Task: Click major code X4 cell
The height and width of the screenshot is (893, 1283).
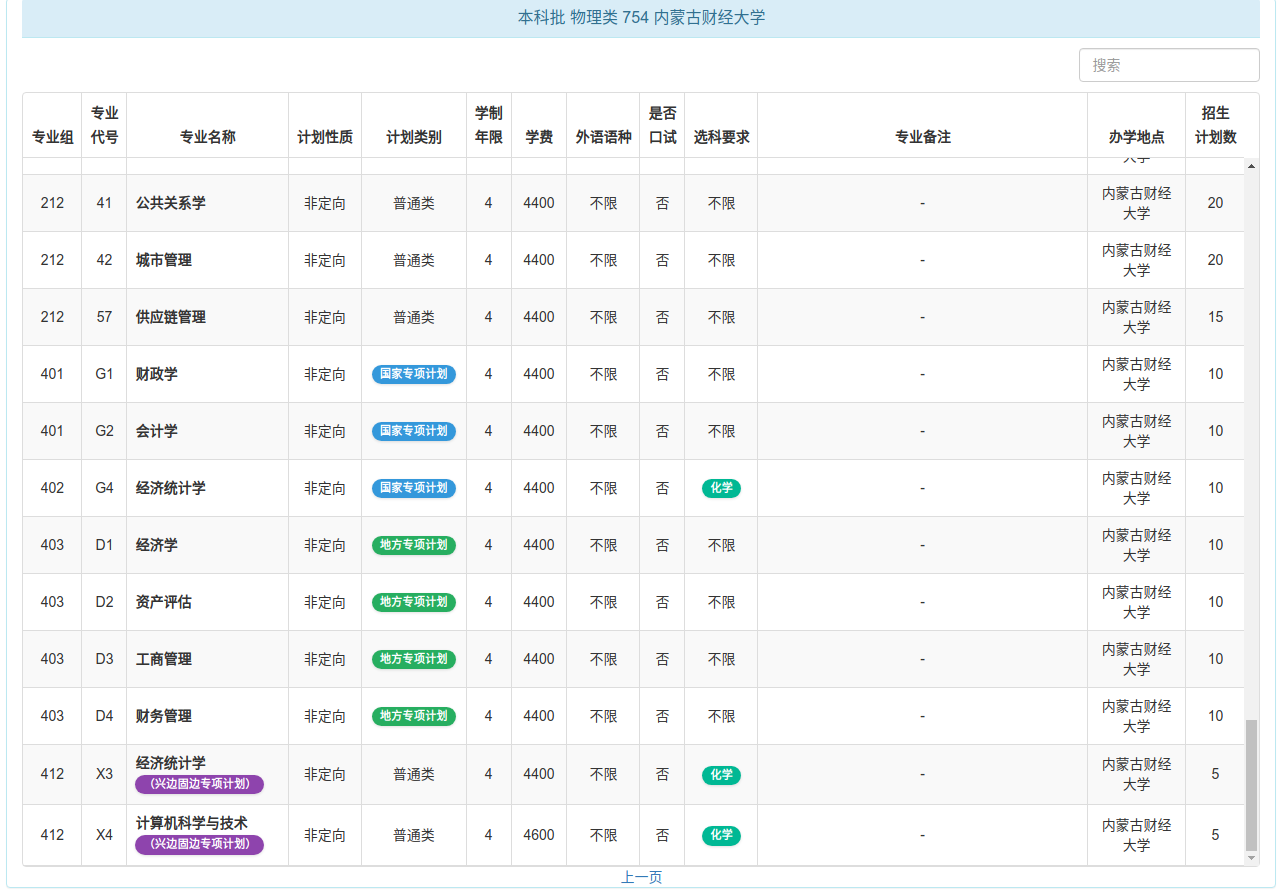Action: pos(104,835)
